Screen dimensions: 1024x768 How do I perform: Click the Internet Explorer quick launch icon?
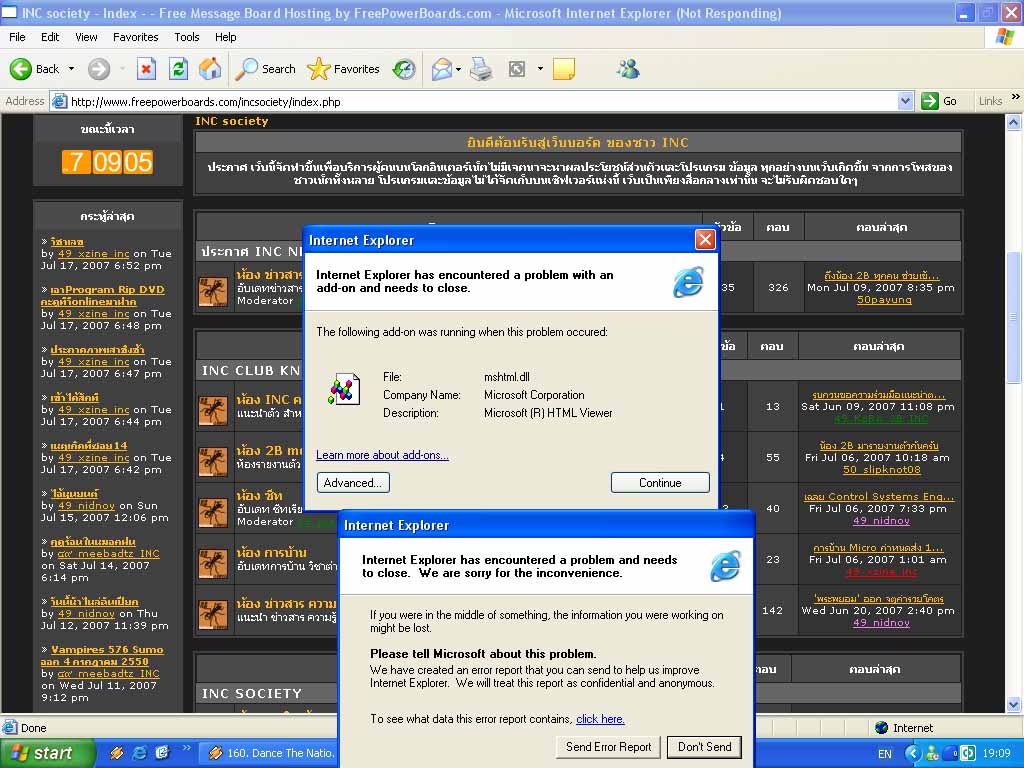139,753
